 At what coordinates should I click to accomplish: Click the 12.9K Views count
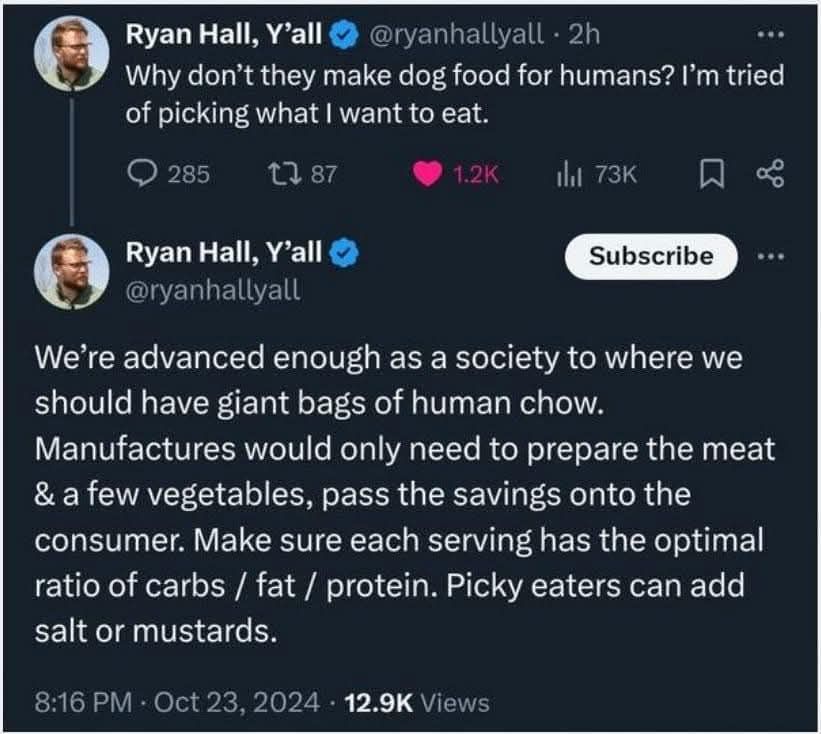(x=414, y=702)
